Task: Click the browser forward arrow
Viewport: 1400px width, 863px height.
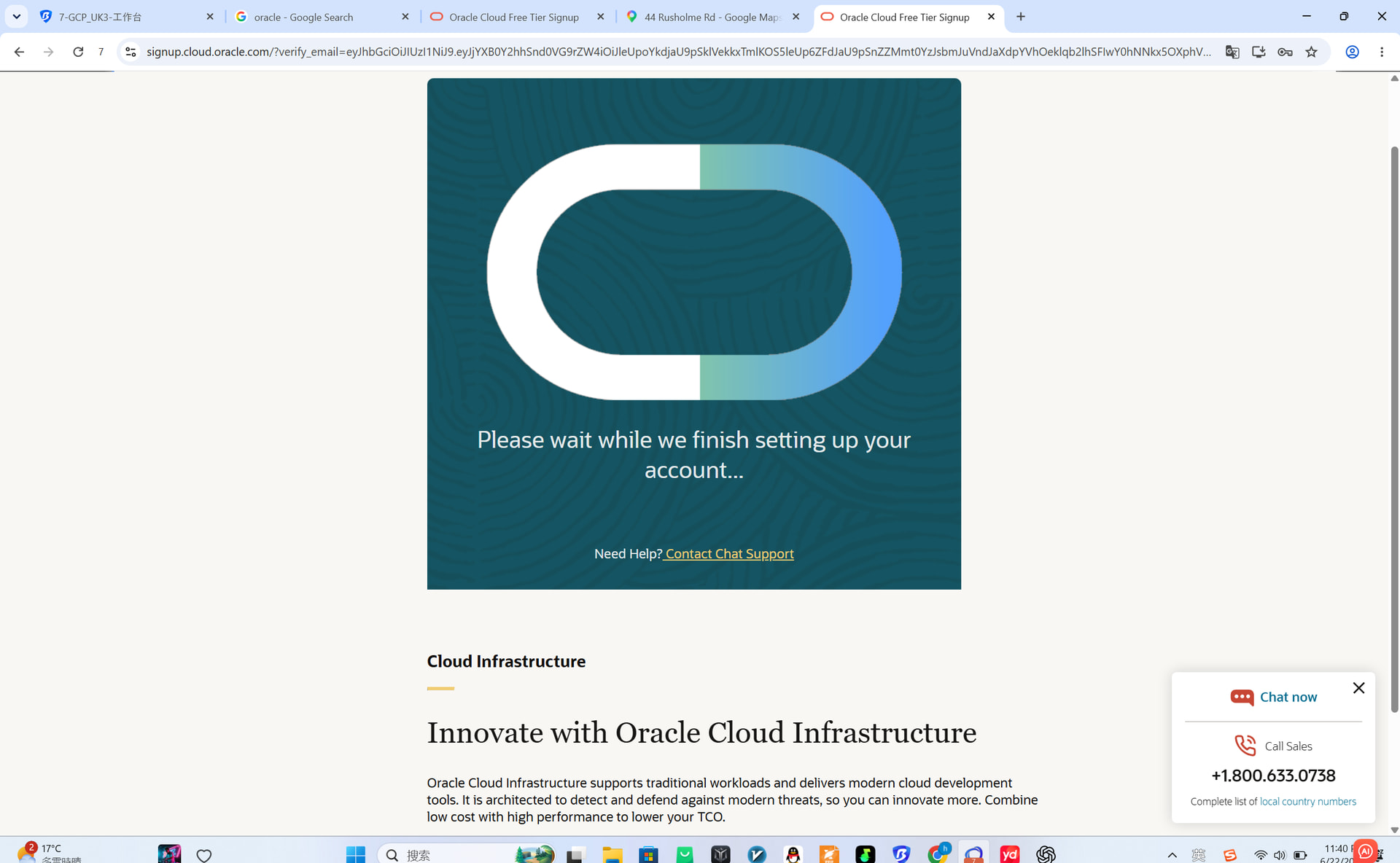Action: pyautogui.click(x=48, y=52)
